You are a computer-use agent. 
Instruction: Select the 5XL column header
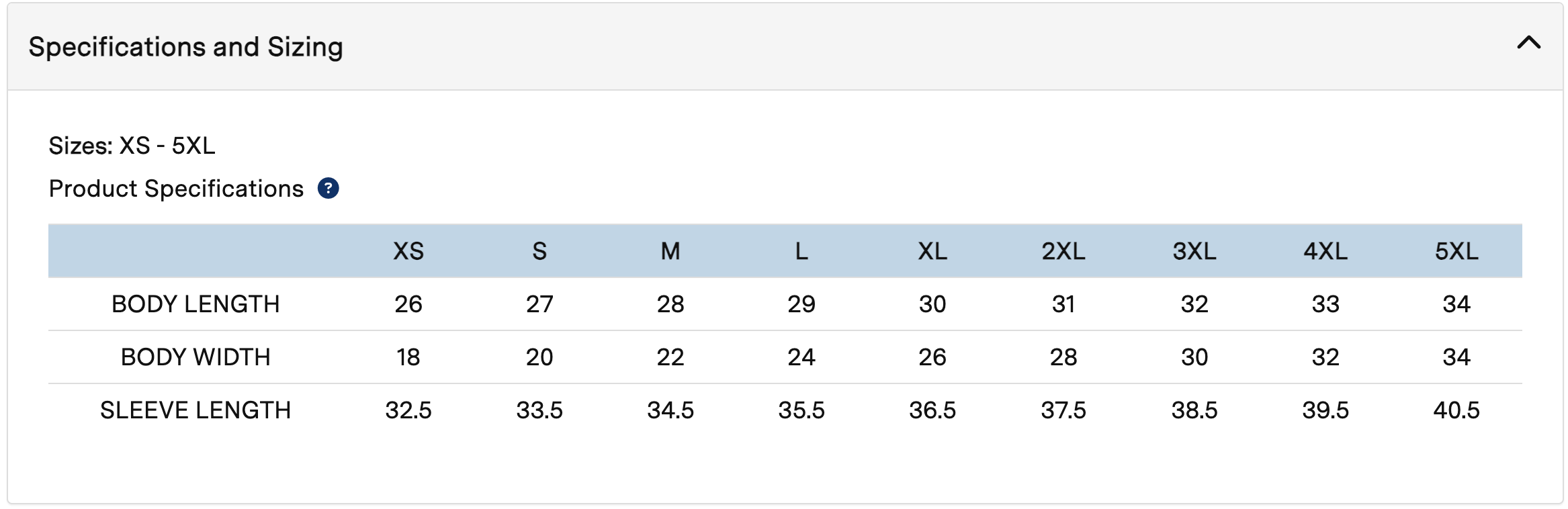[1456, 251]
